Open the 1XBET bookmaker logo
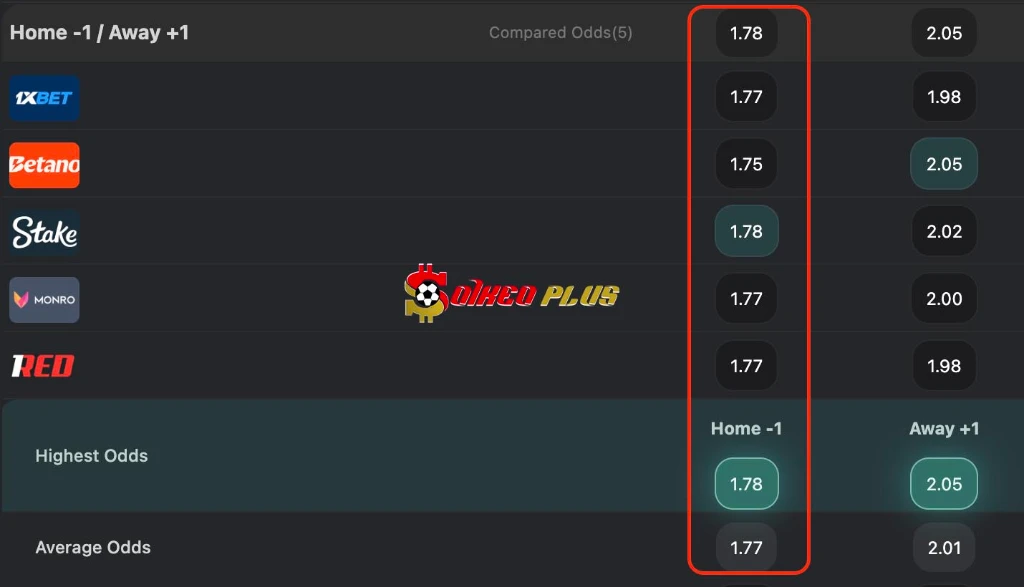This screenshot has width=1024, height=587. pos(44,98)
